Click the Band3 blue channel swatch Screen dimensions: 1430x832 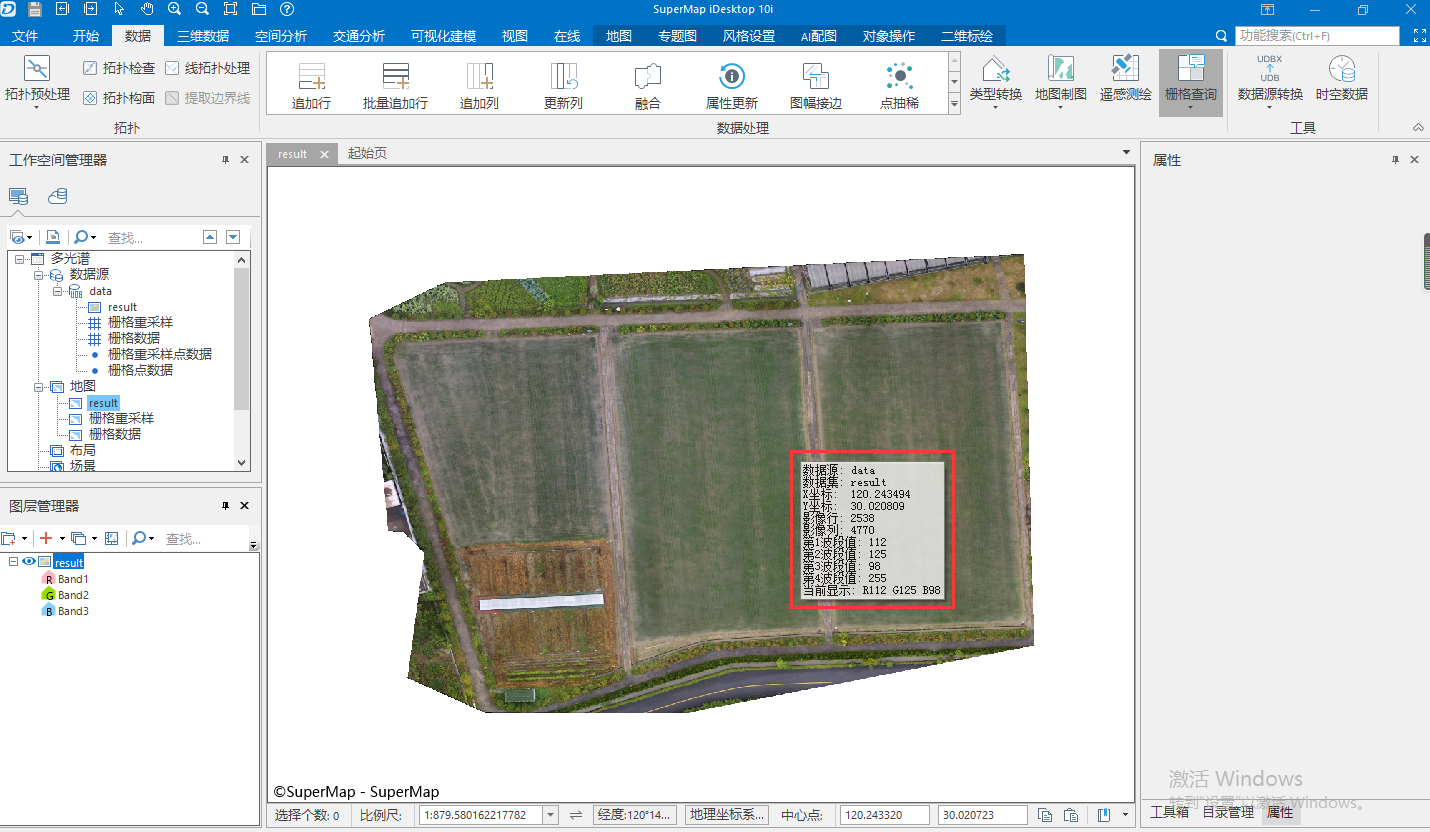point(47,611)
